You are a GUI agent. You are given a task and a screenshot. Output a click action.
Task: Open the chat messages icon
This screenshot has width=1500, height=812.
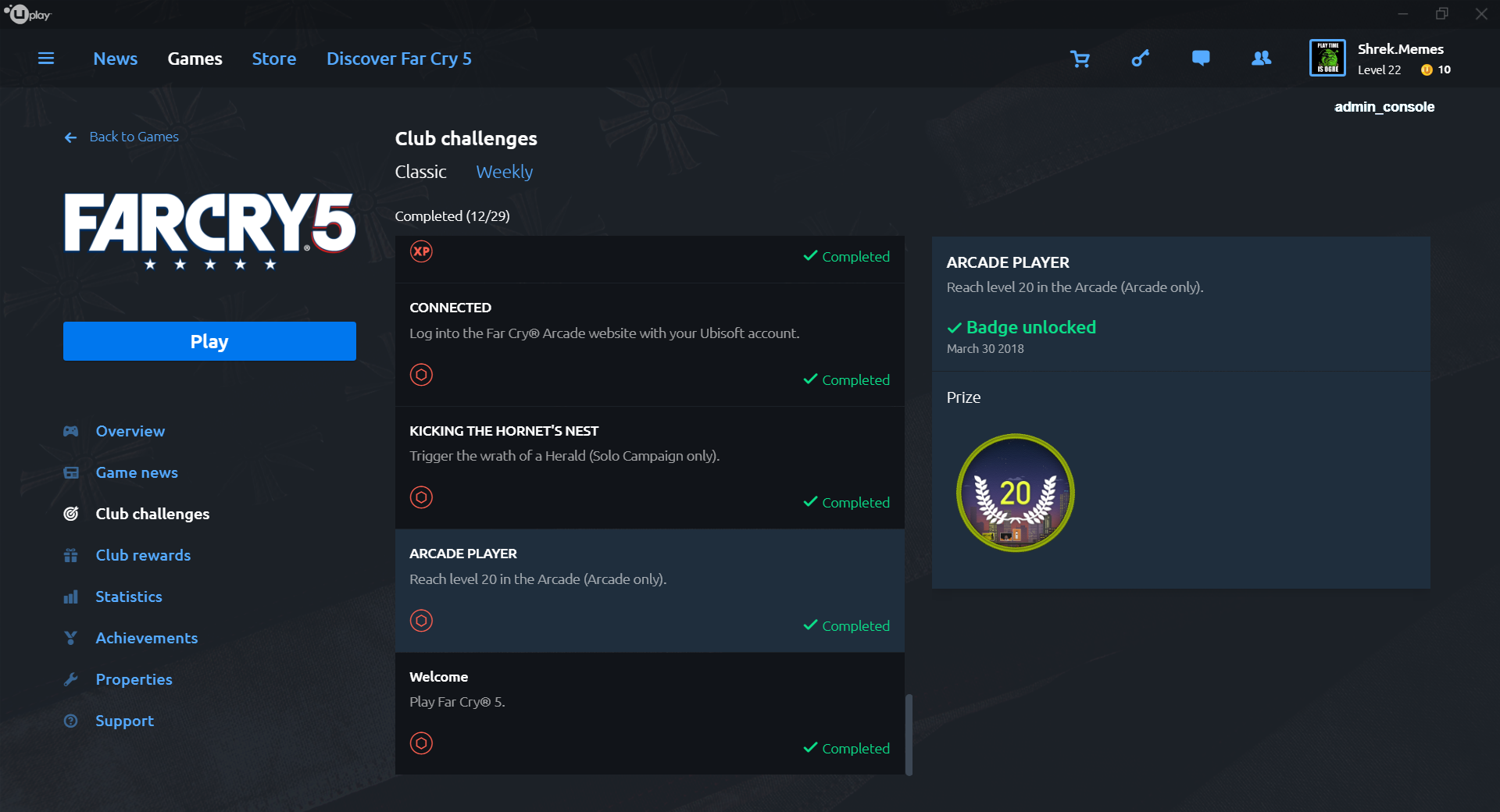click(x=1201, y=59)
